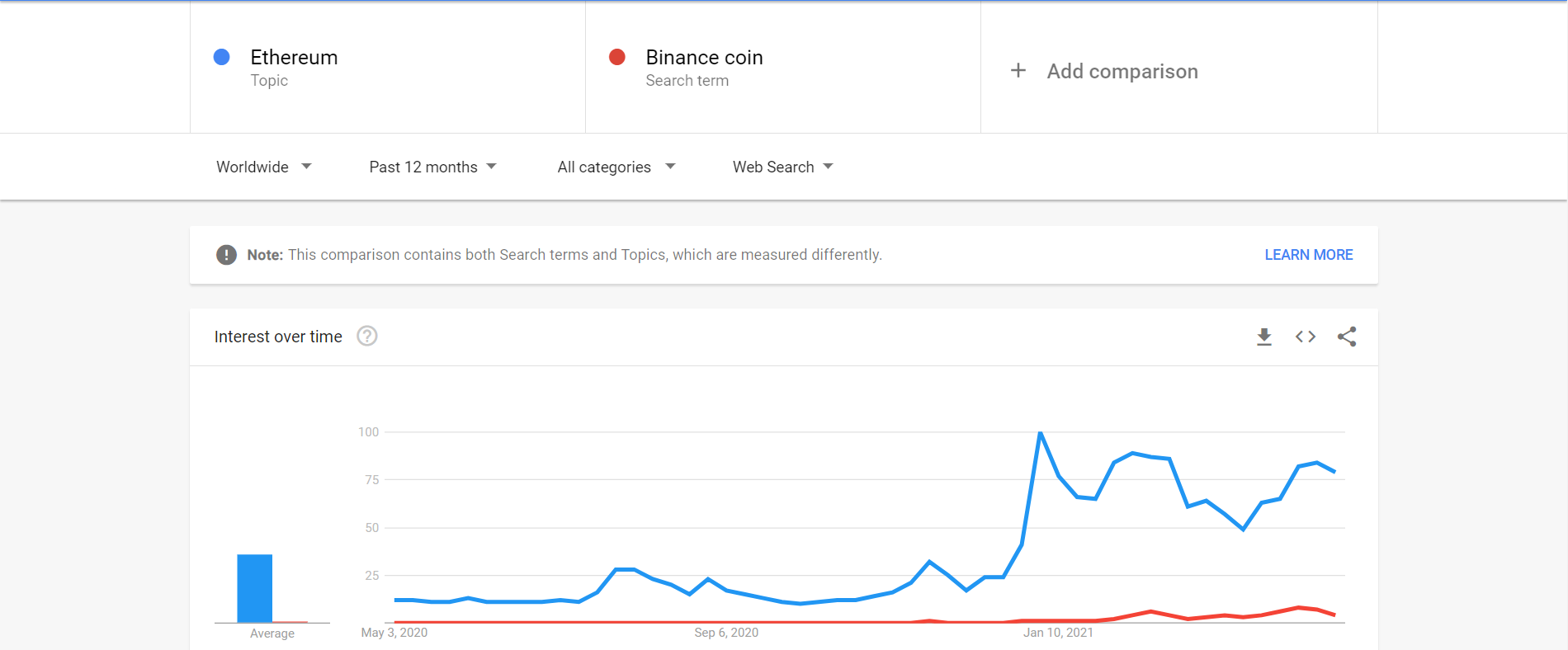The height and width of the screenshot is (650, 1568).
Task: Open the LEARN MORE link
Action: tap(1309, 255)
